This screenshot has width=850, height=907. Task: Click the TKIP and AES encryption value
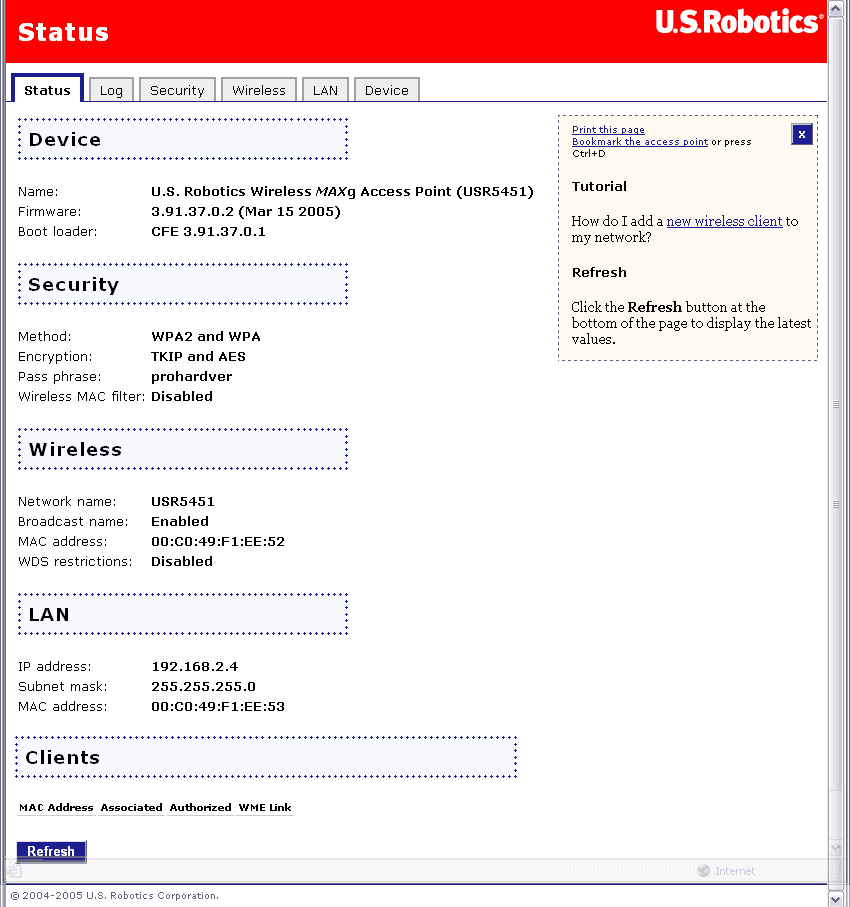tap(198, 356)
